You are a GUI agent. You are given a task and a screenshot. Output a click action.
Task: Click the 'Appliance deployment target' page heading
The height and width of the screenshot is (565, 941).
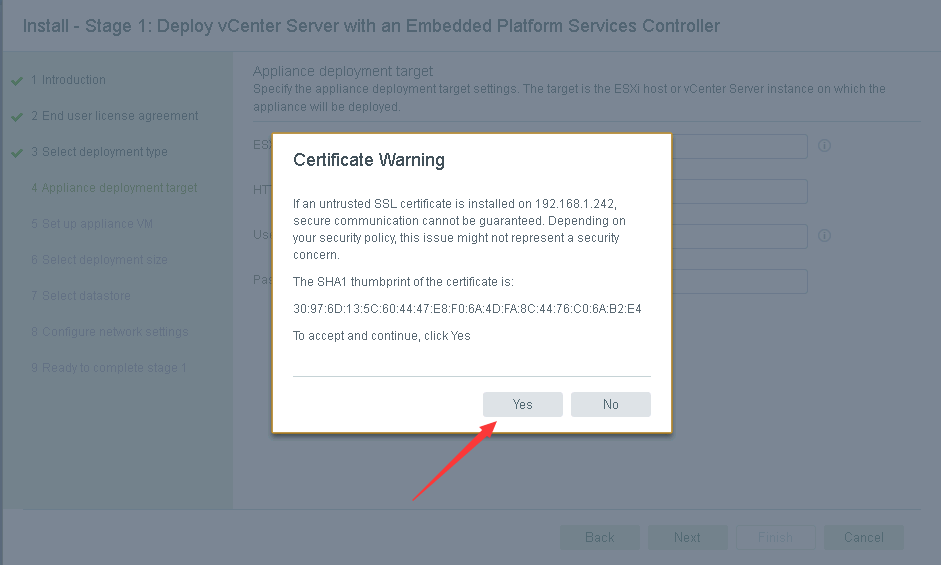click(343, 71)
